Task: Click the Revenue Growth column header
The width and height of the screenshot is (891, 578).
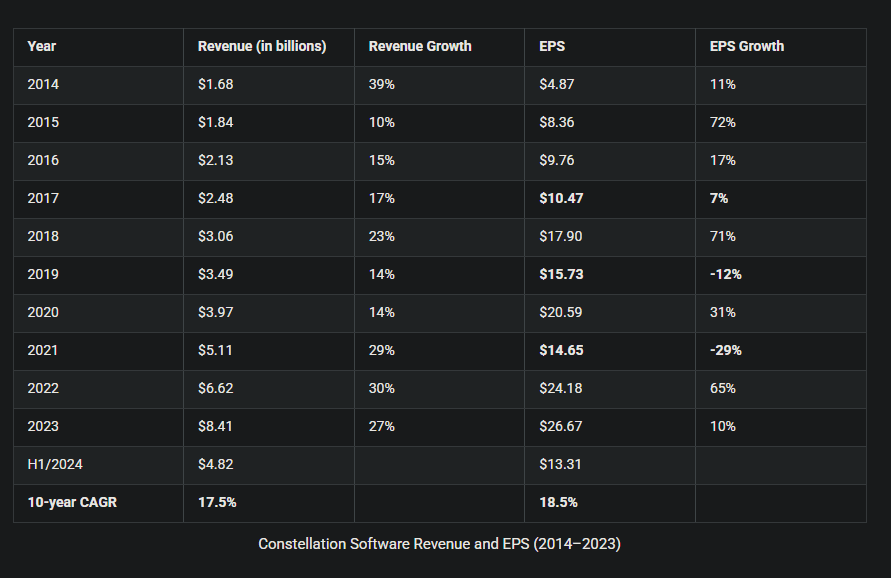Action: click(420, 46)
